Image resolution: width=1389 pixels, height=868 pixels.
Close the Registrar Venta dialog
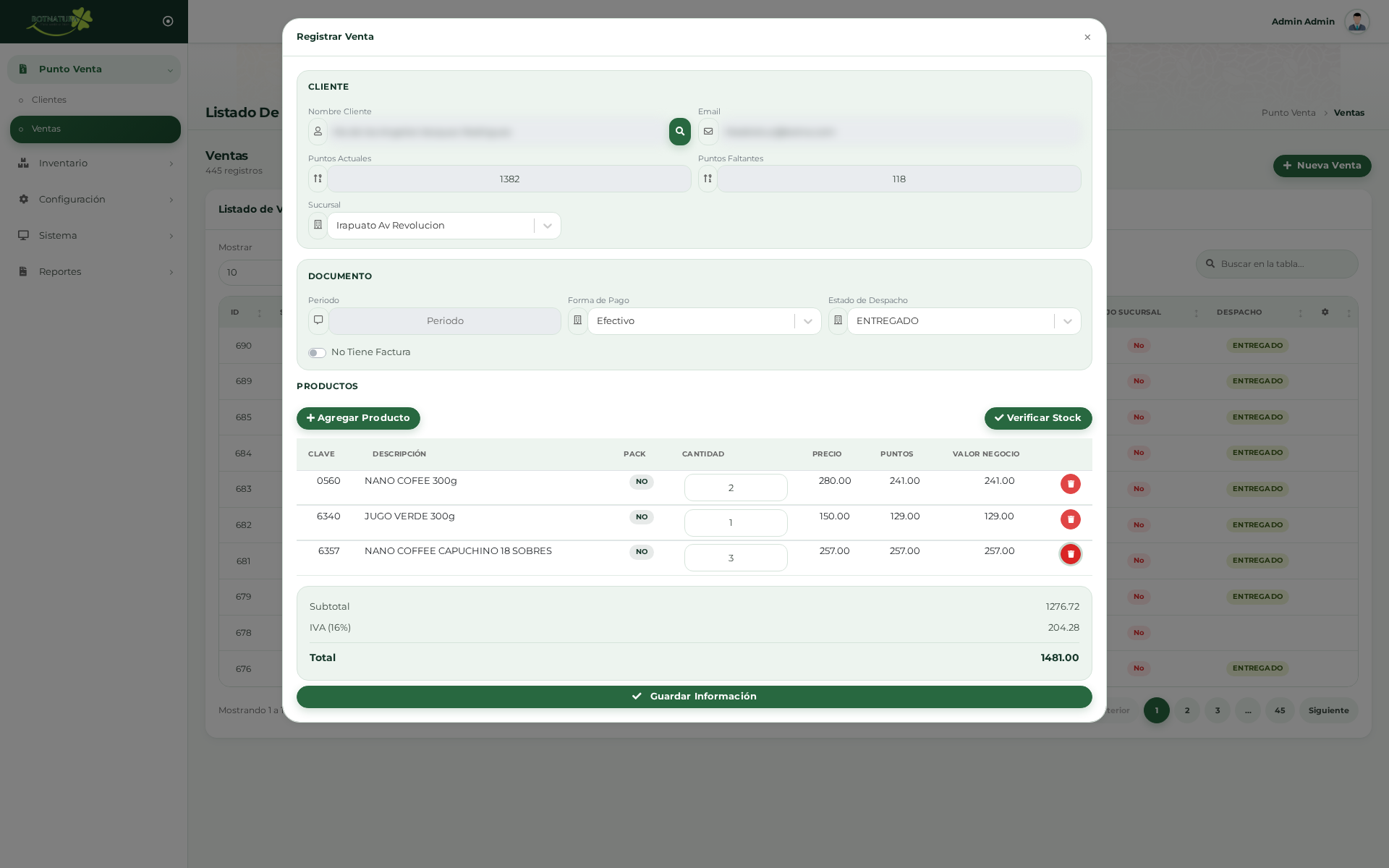pos(1087,38)
